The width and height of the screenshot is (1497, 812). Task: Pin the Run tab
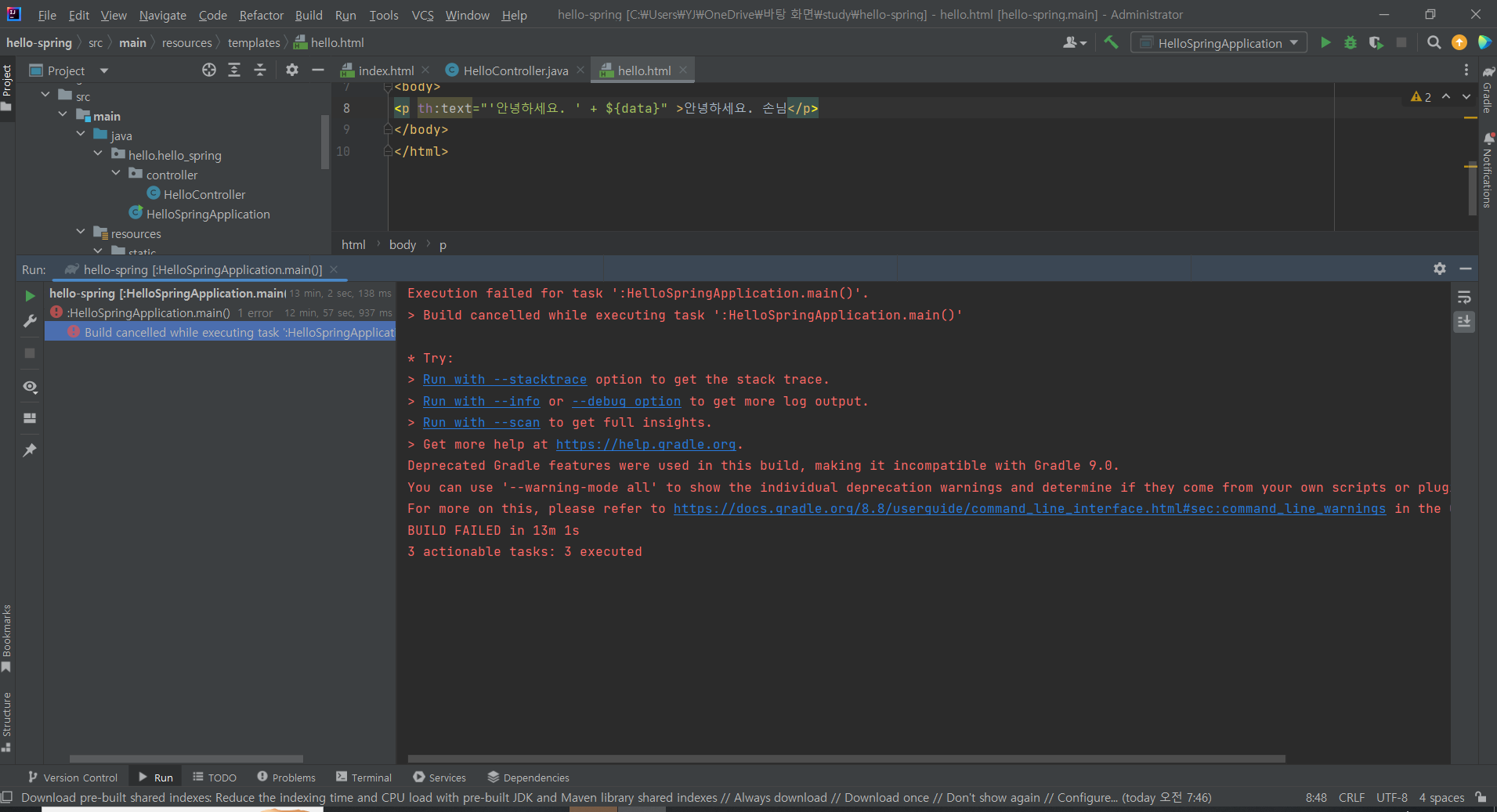point(30,450)
